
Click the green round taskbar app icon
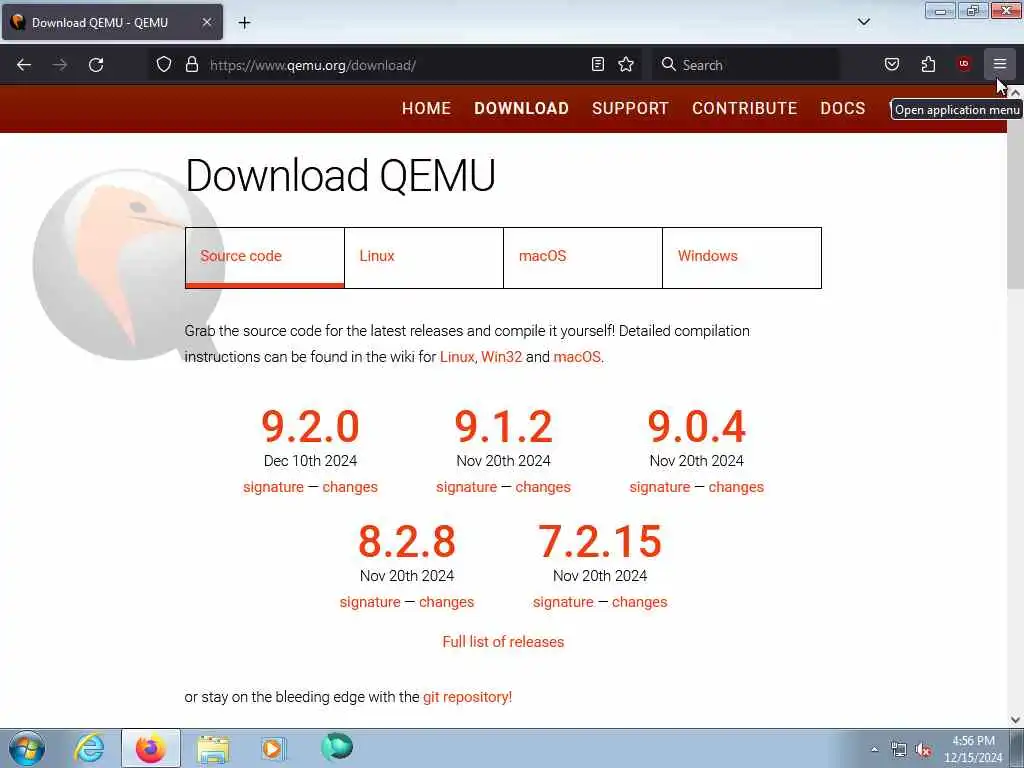tap(337, 747)
